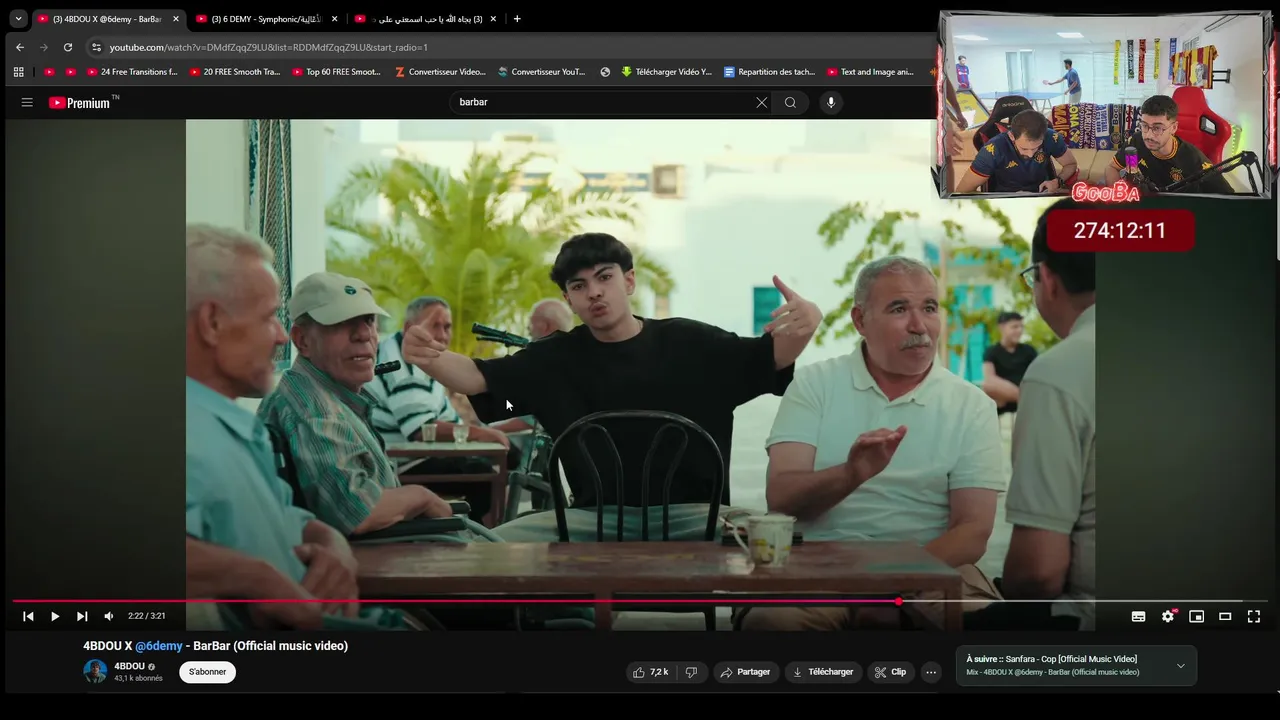This screenshot has height=720, width=1280.
Task: Click the webcam overlay thumbnail
Action: point(1104,105)
